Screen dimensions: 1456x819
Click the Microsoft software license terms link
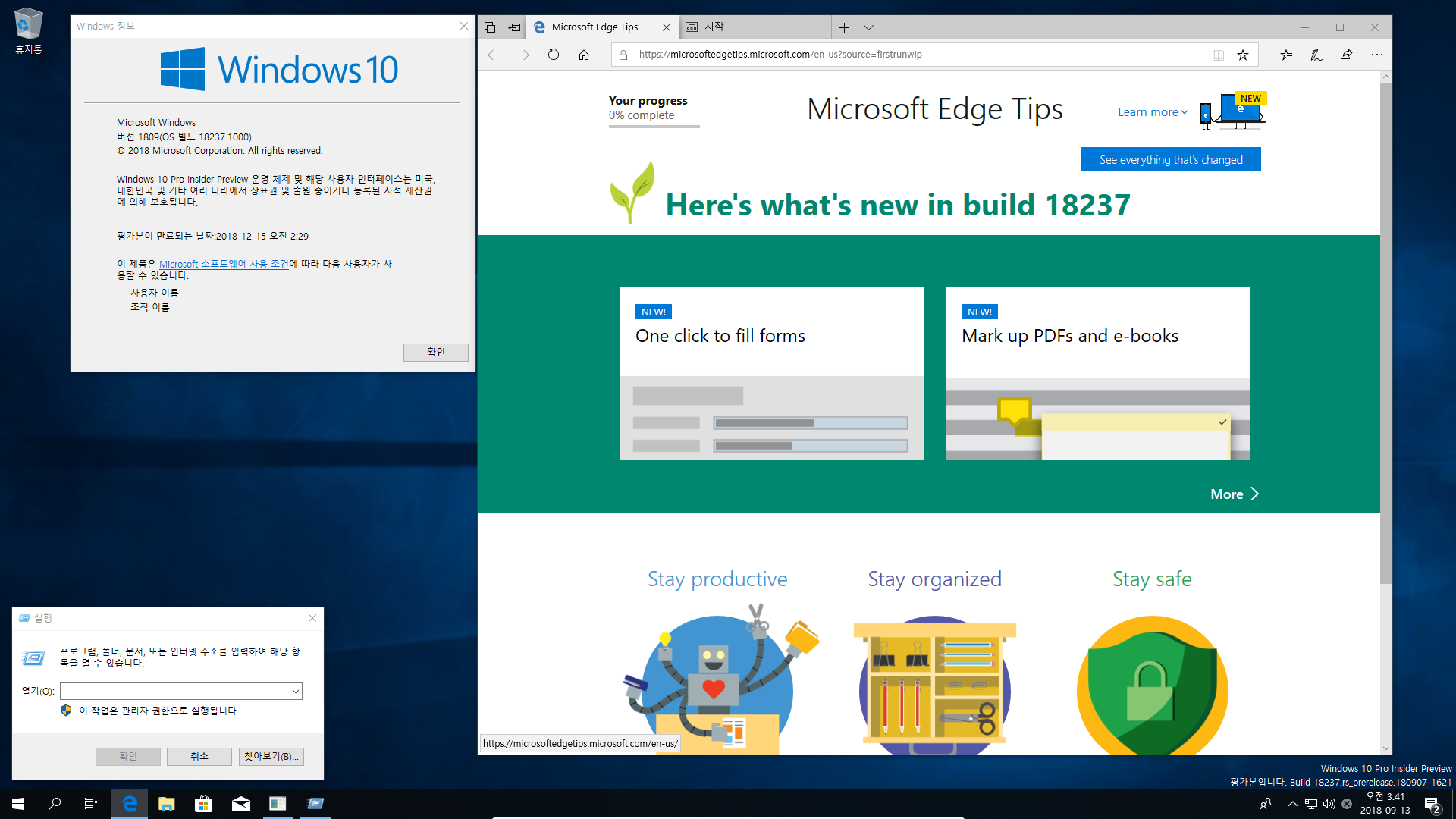(224, 264)
